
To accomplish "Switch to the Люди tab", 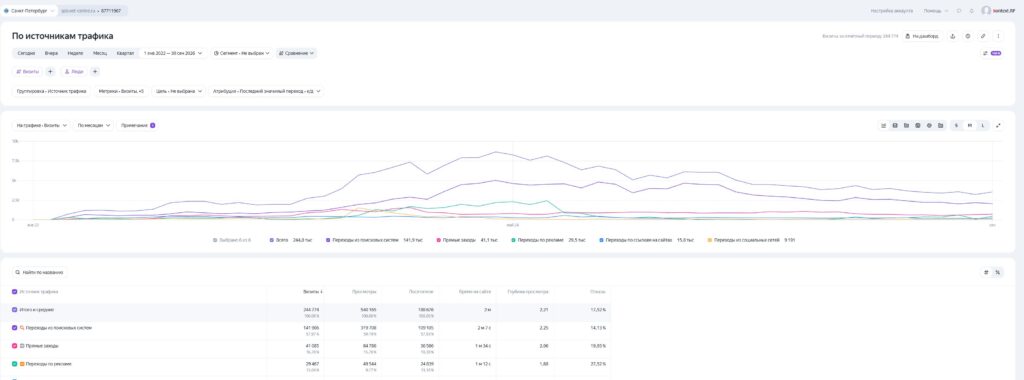I will coord(74,71).
